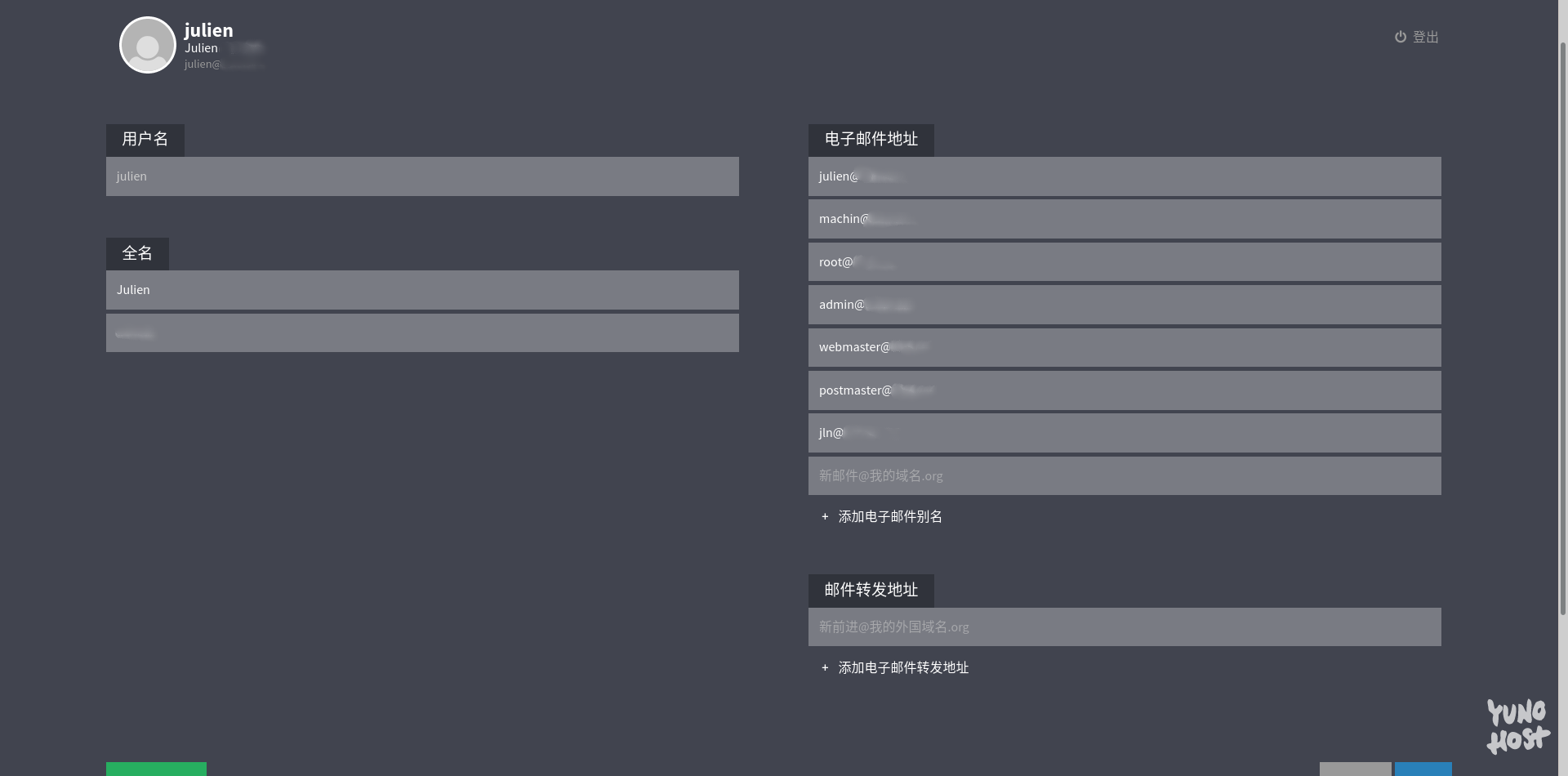Click the 全名 first name field 'Julien'
The width and height of the screenshot is (1568, 776).
[422, 290]
